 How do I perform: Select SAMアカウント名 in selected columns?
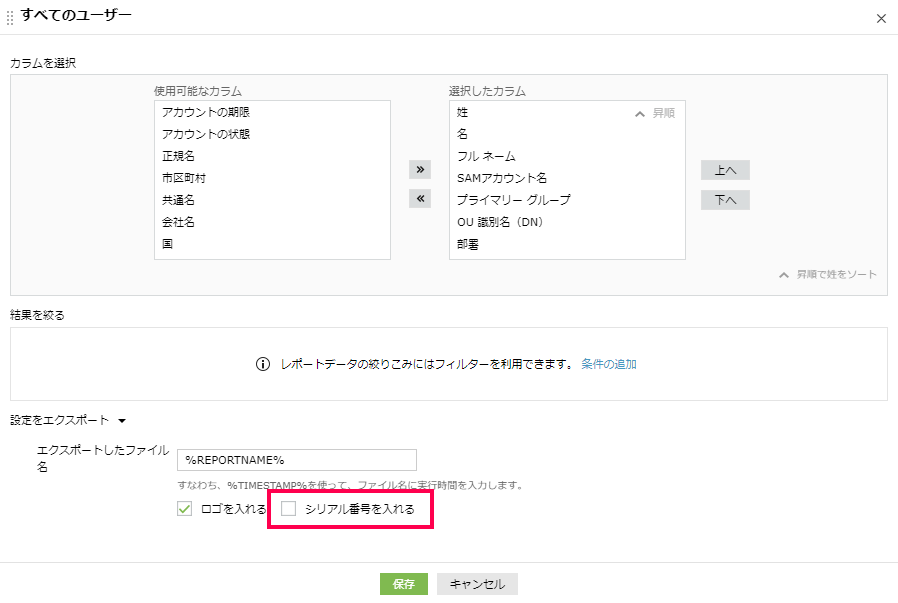(502, 178)
